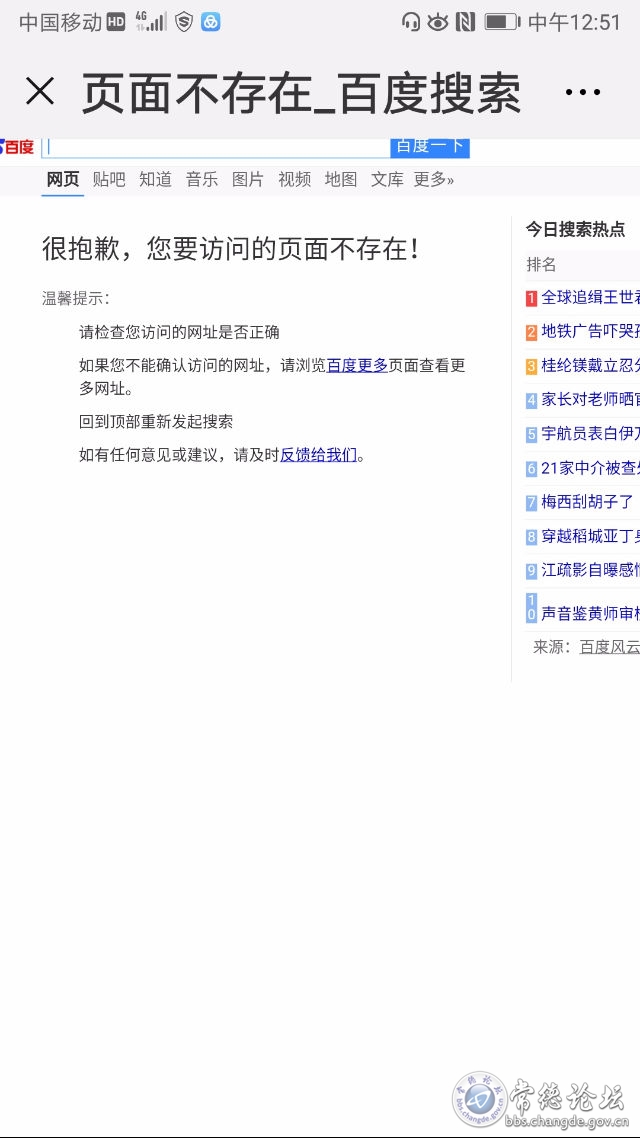Open the three-dots more options menu
The image size is (640, 1138).
click(x=583, y=92)
